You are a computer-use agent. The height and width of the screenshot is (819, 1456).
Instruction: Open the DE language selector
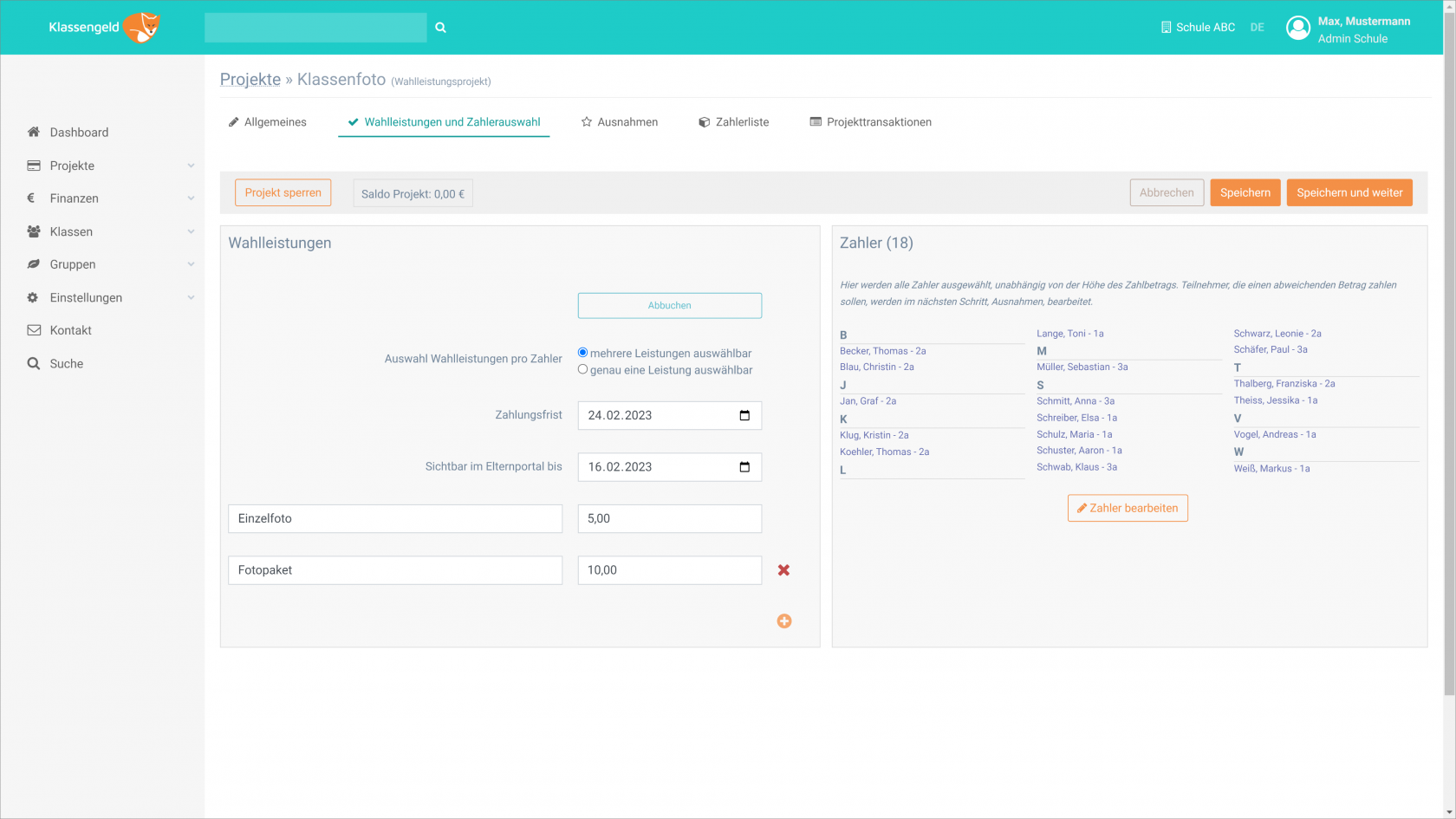[x=1258, y=28]
